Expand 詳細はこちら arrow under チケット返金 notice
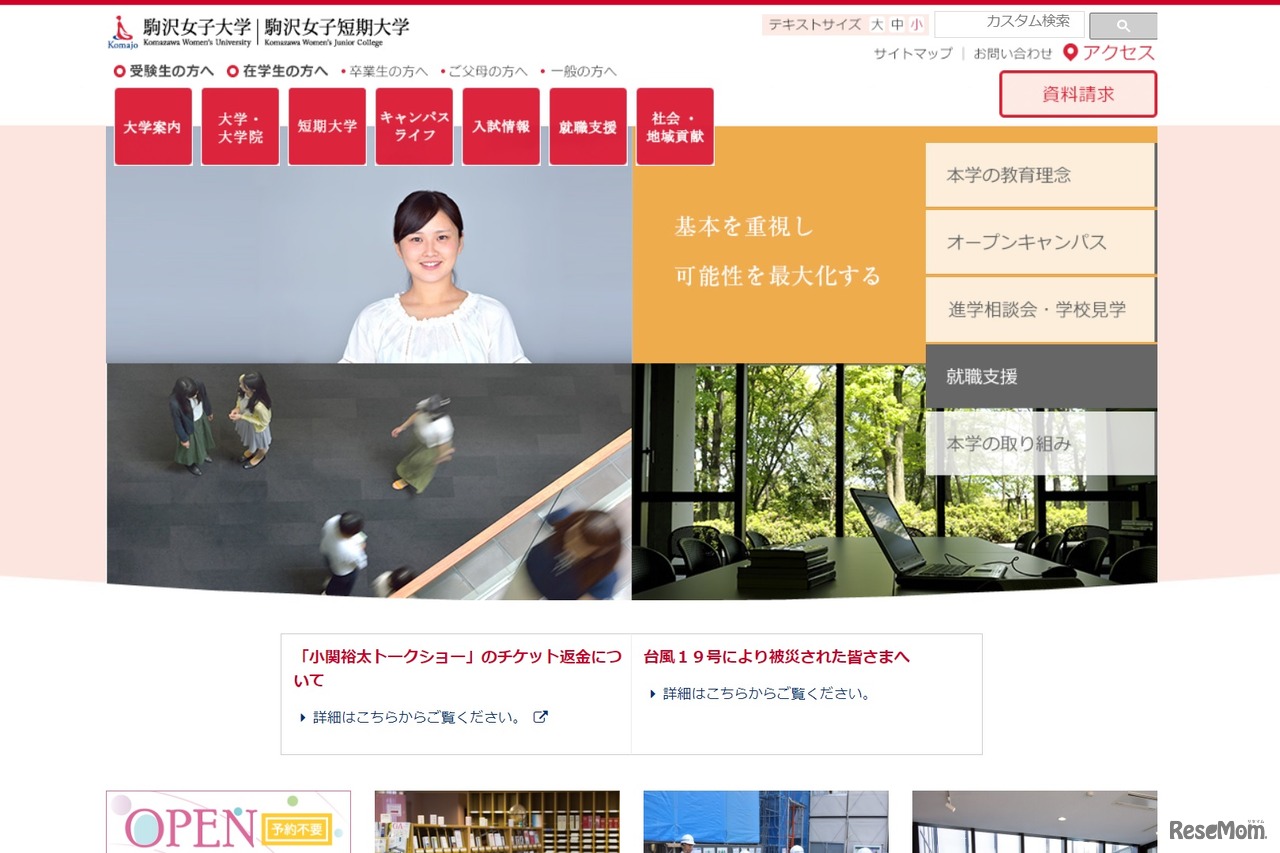The width and height of the screenshot is (1280, 853). pyautogui.click(x=304, y=716)
